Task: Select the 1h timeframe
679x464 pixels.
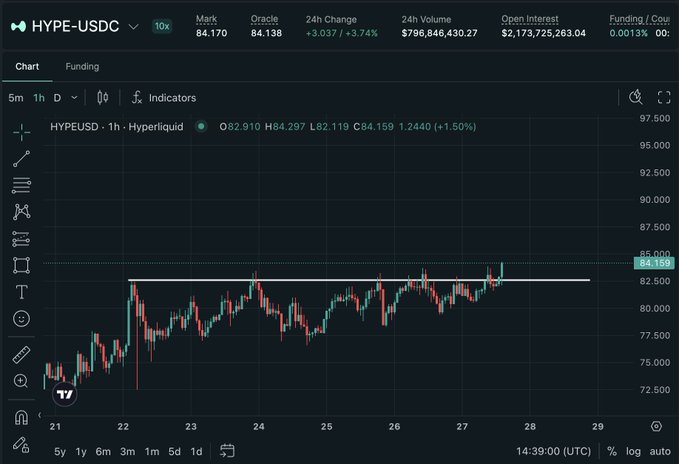Action: pyautogui.click(x=39, y=98)
